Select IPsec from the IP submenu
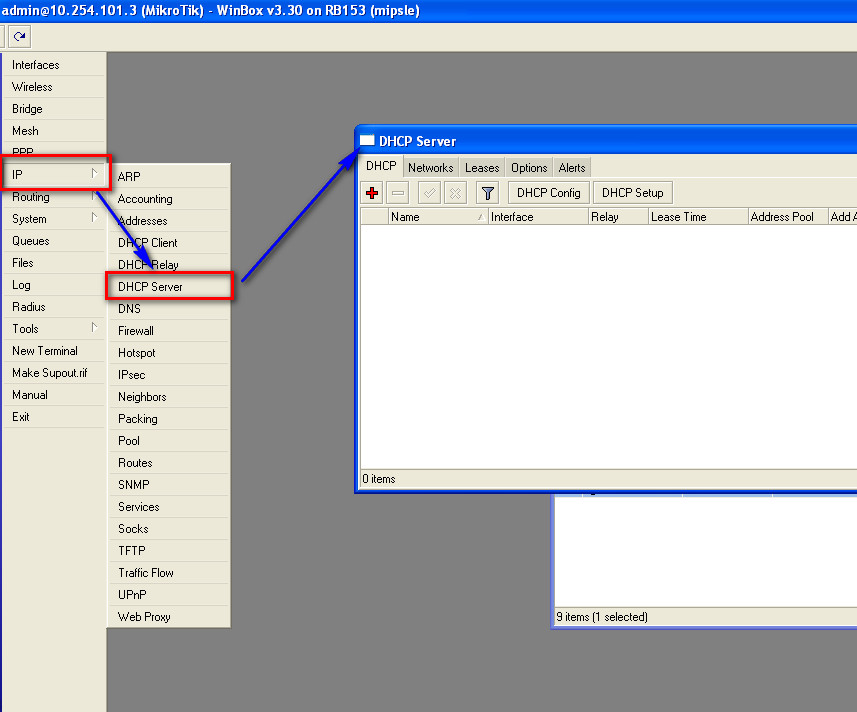Viewport: 857px width, 712px height. pos(169,375)
